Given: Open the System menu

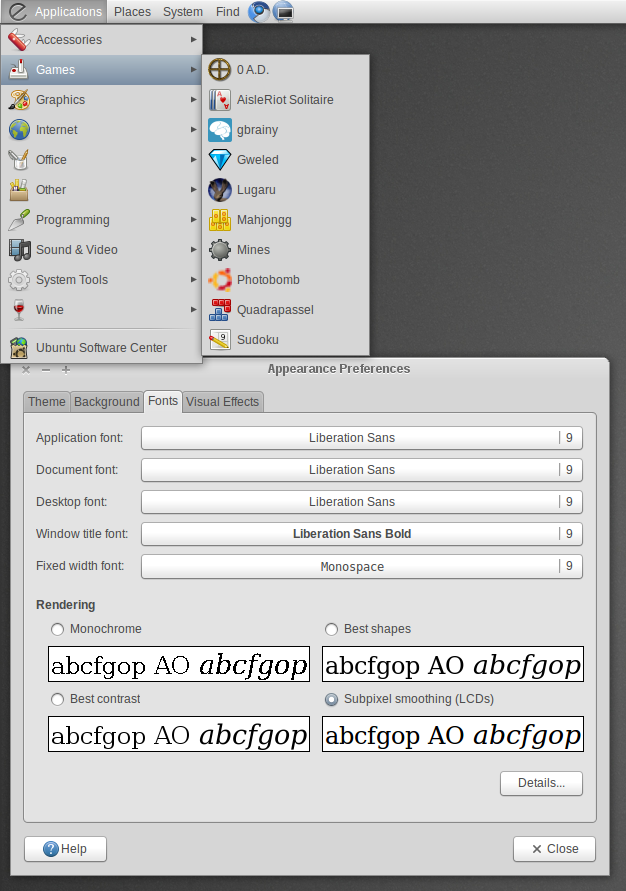Looking at the screenshot, I should [183, 12].
